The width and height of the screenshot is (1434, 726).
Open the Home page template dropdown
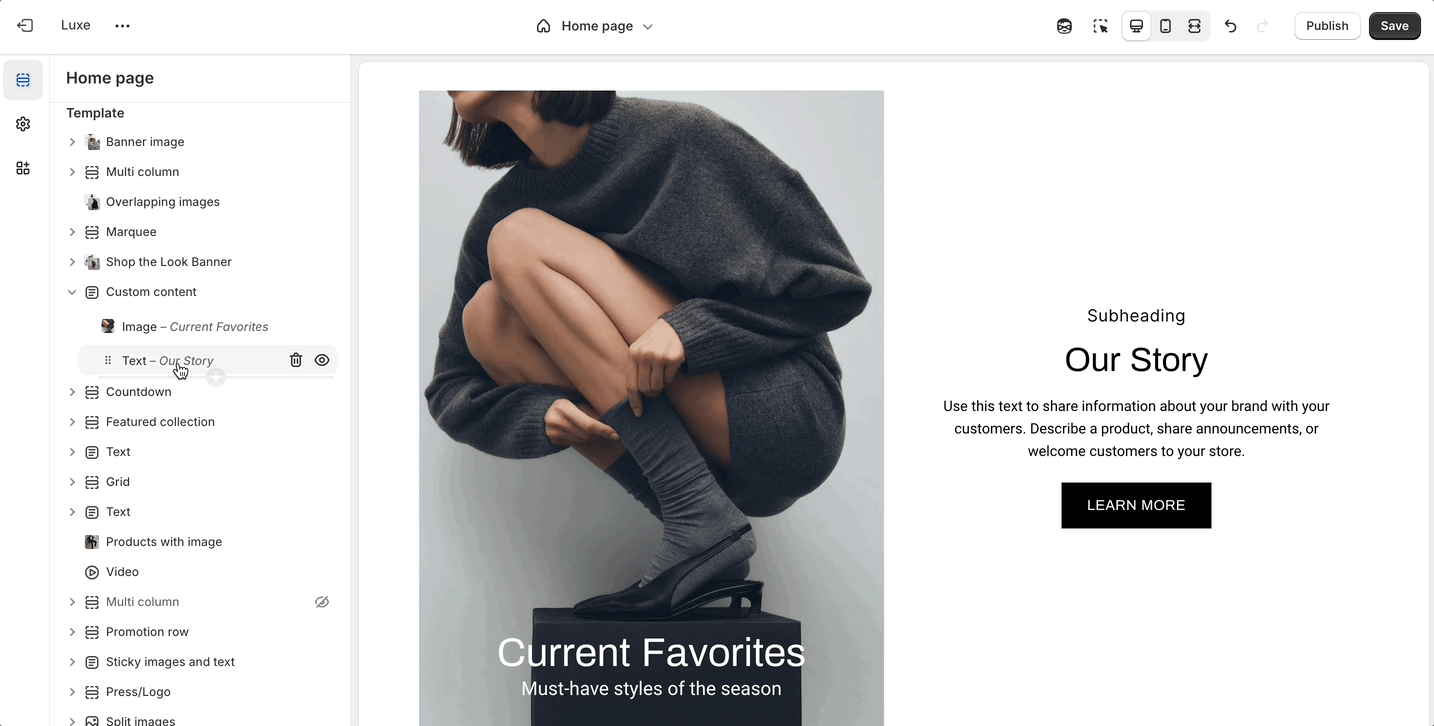point(595,26)
